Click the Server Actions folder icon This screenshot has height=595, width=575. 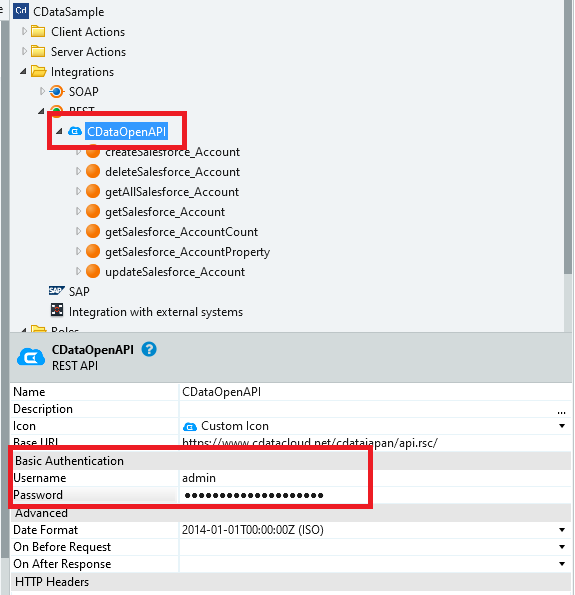38,51
